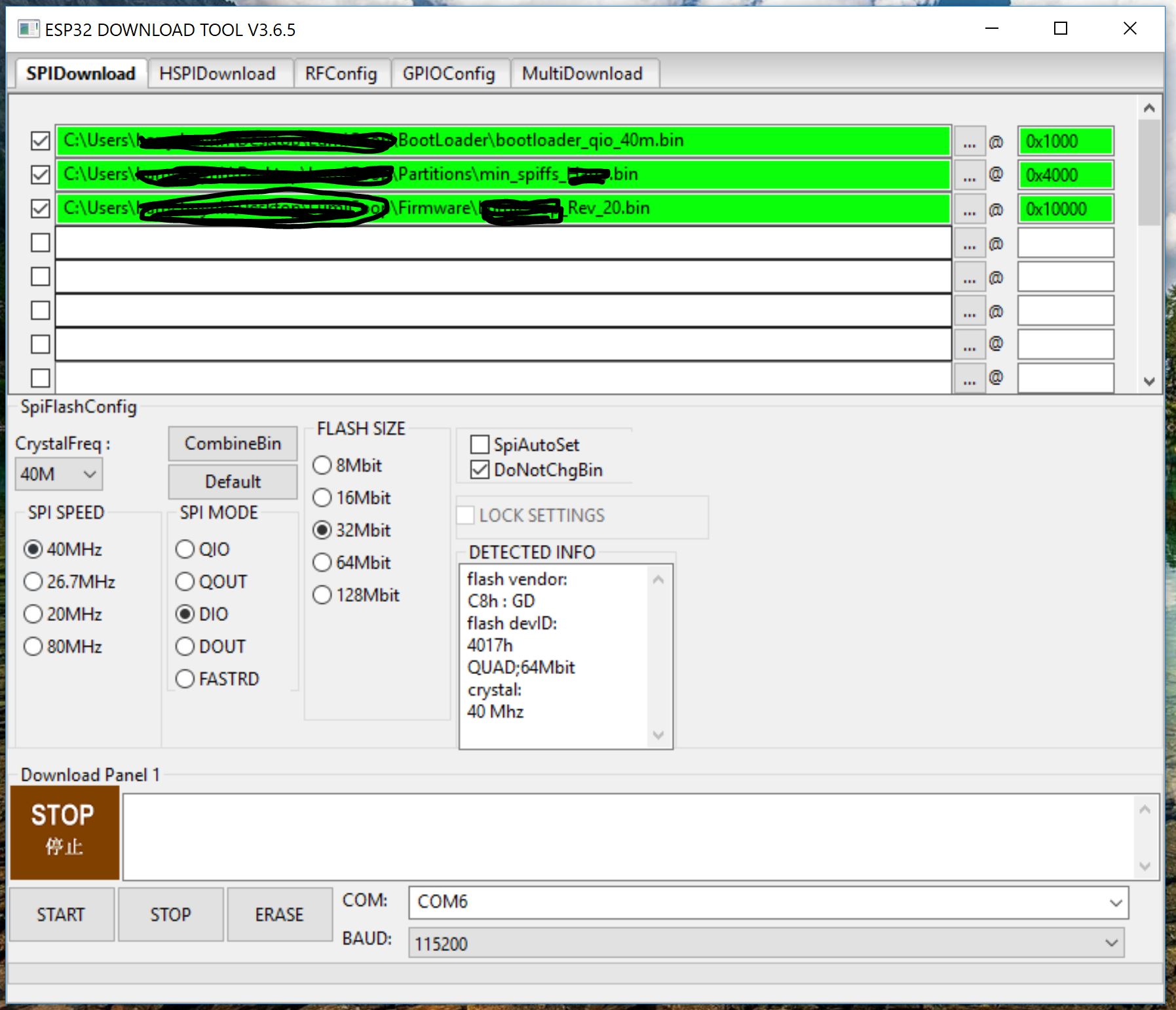Enable the sixth file row checkbox
Screen dimensions: 1176x1010
point(41,310)
